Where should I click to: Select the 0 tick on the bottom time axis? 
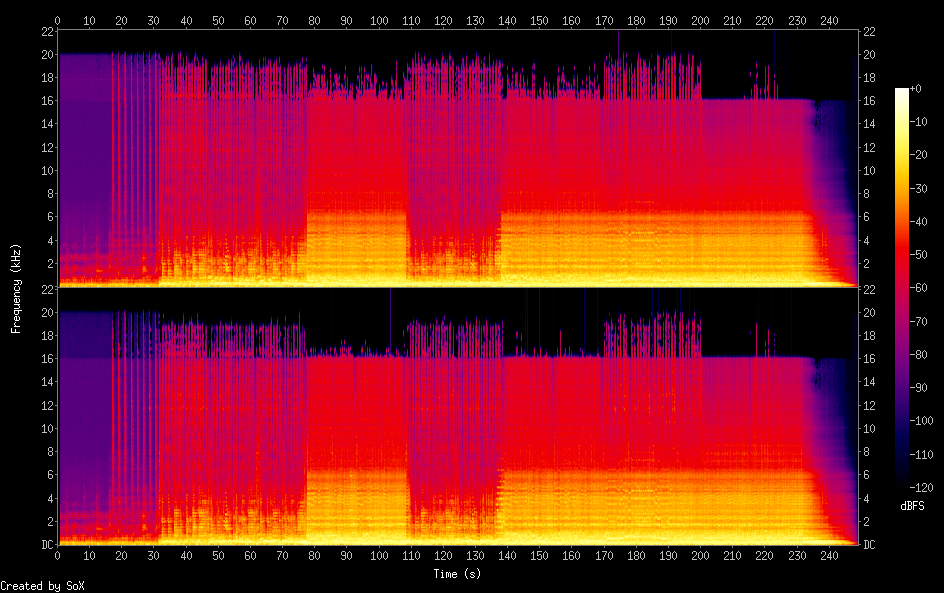click(58, 555)
